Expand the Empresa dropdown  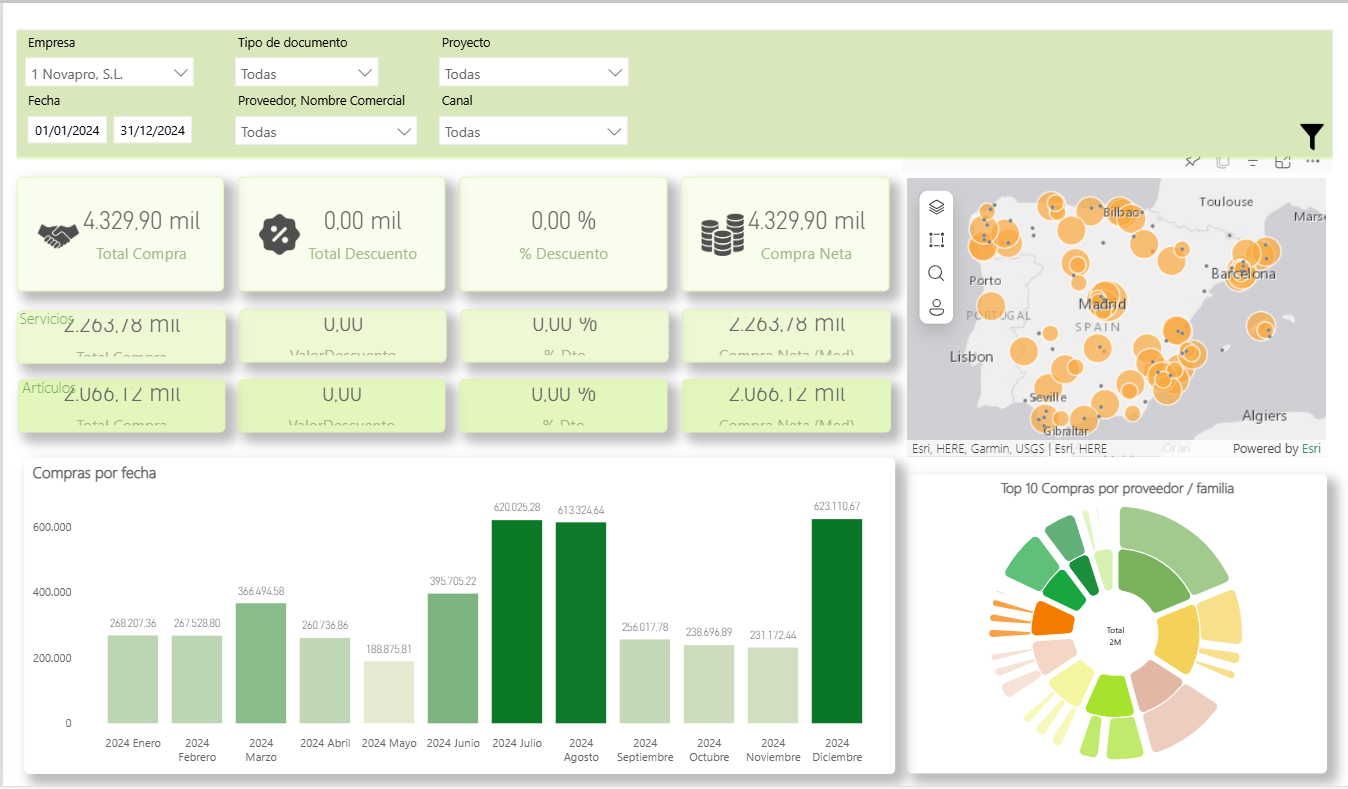[181, 73]
